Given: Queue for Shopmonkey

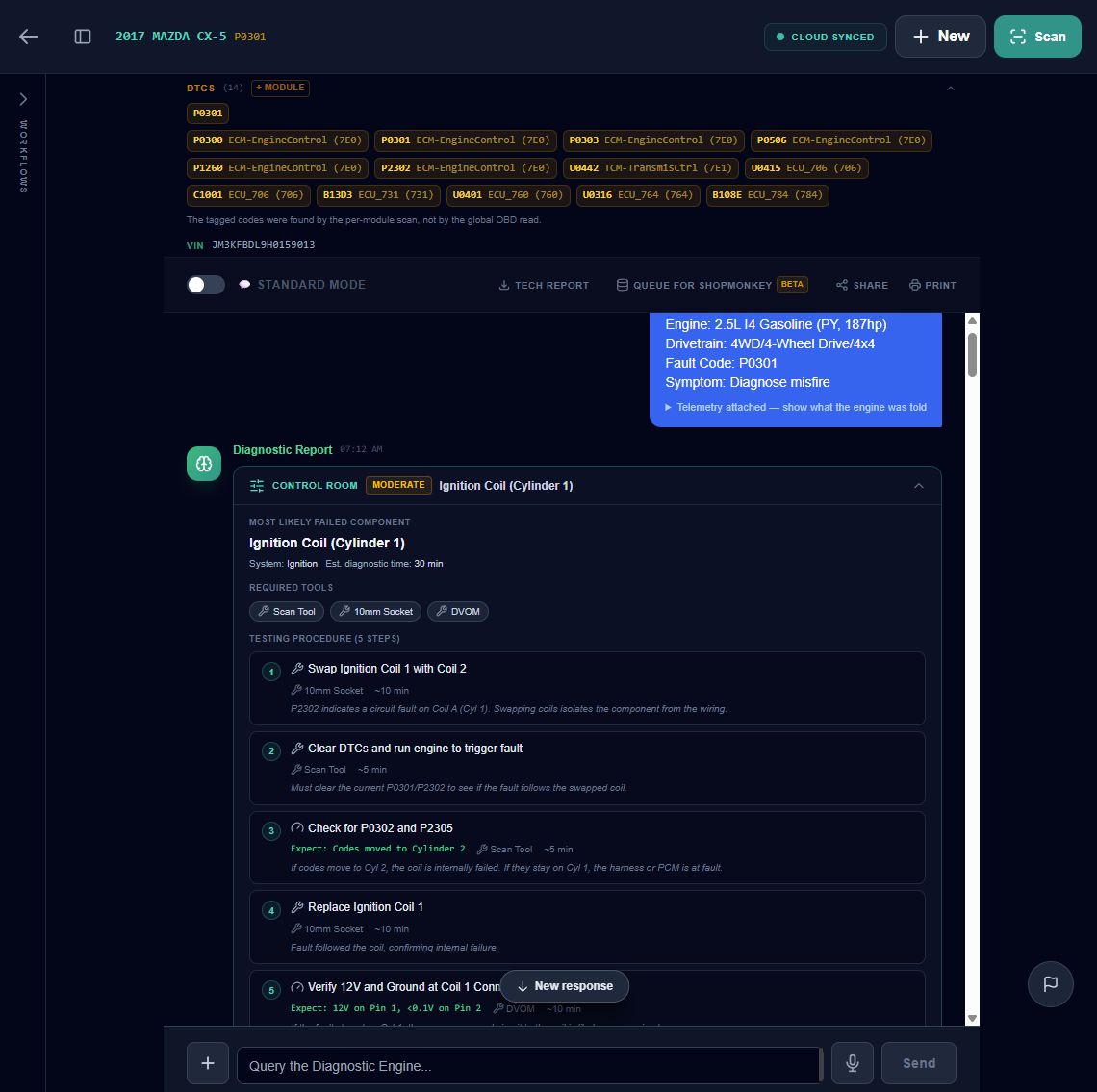Looking at the screenshot, I should tap(711, 285).
